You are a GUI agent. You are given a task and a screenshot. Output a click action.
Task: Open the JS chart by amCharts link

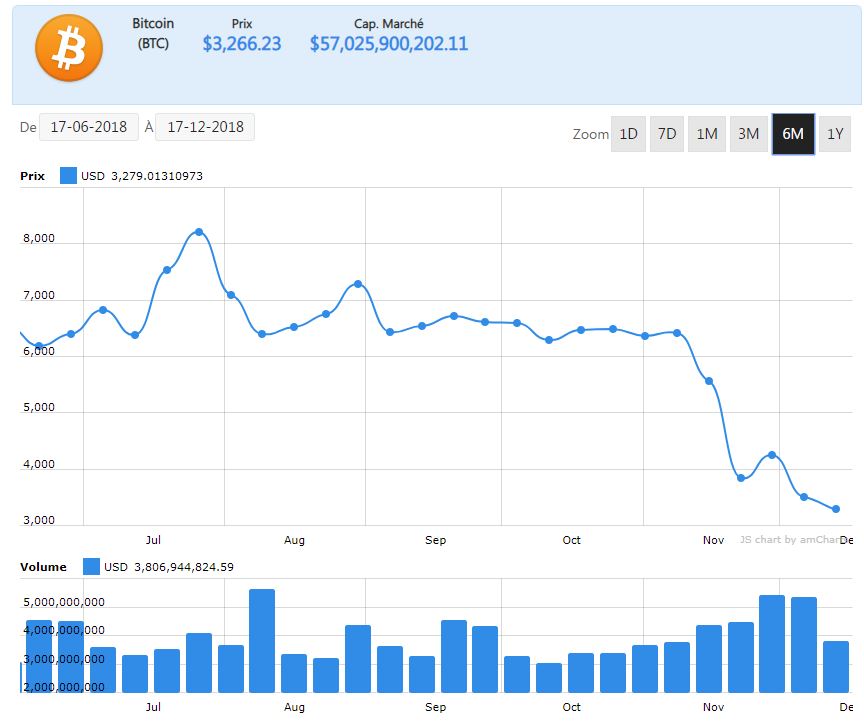click(788, 540)
